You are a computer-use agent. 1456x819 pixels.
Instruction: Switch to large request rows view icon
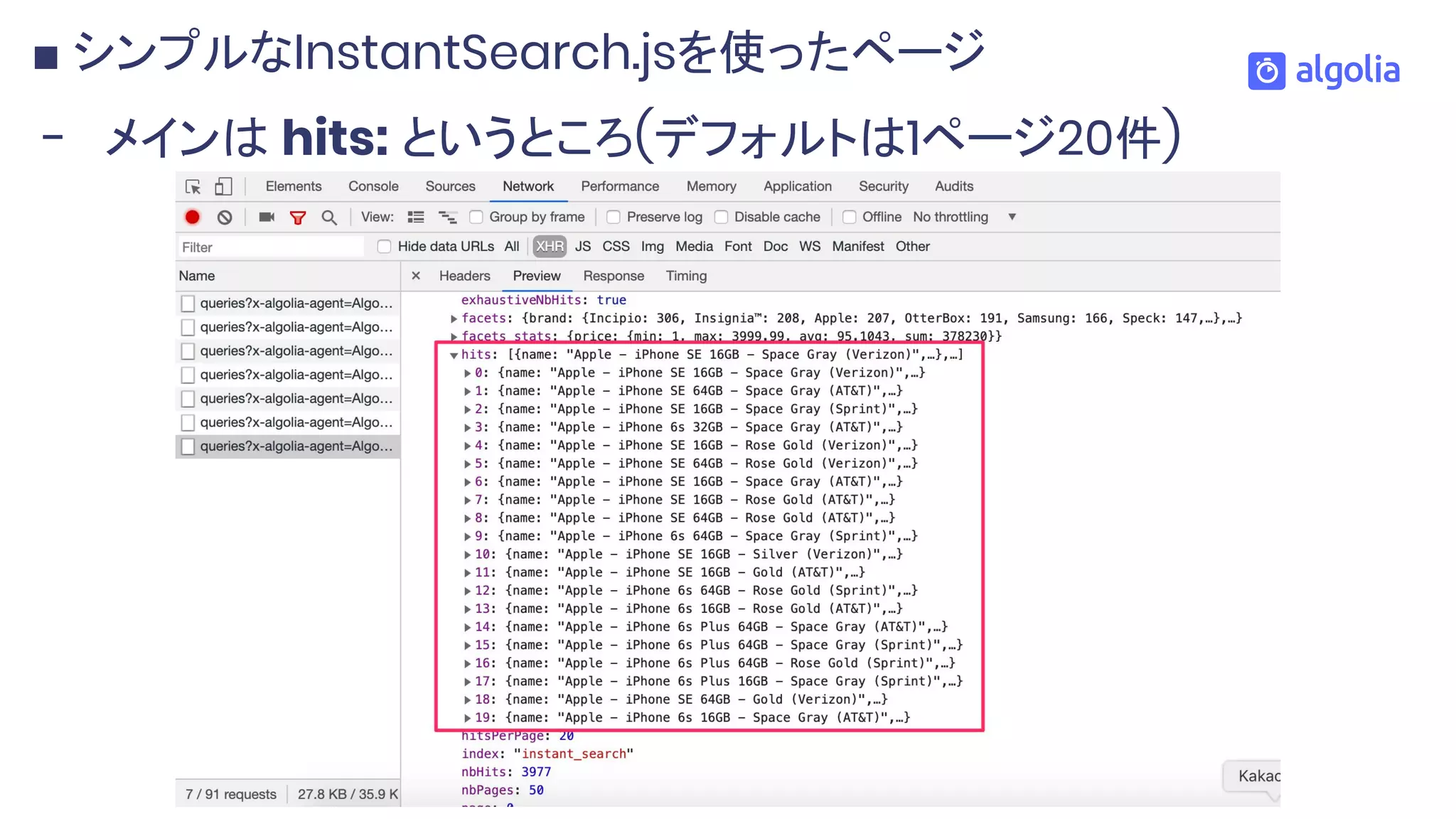(416, 217)
